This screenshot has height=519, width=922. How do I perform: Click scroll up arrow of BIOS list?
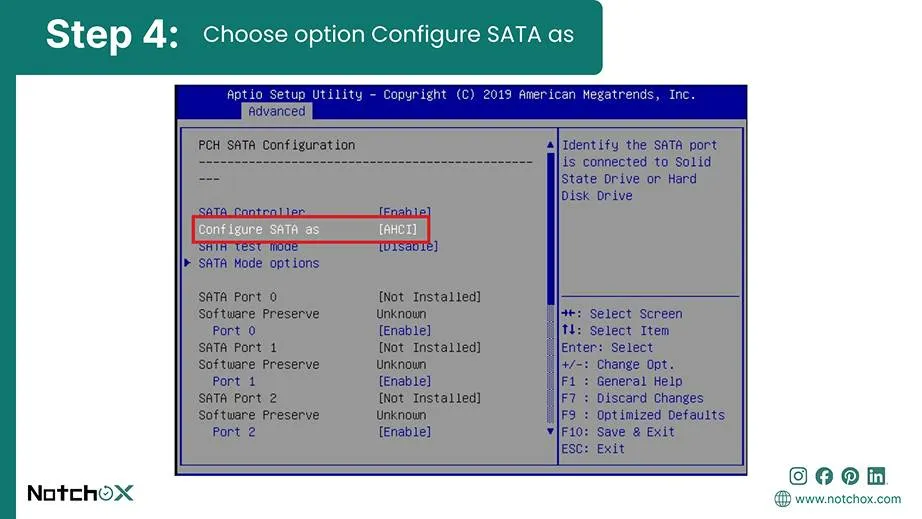tap(550, 144)
